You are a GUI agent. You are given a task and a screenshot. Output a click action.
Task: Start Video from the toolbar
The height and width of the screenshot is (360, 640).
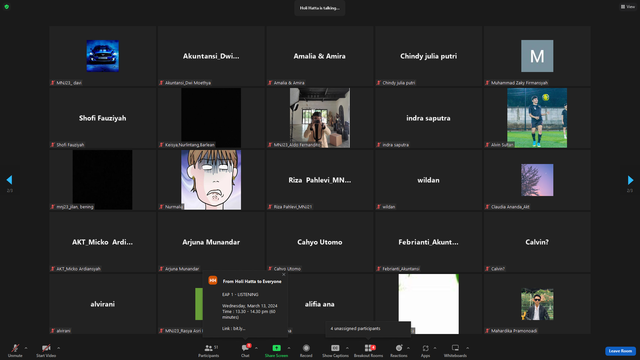pos(46,350)
